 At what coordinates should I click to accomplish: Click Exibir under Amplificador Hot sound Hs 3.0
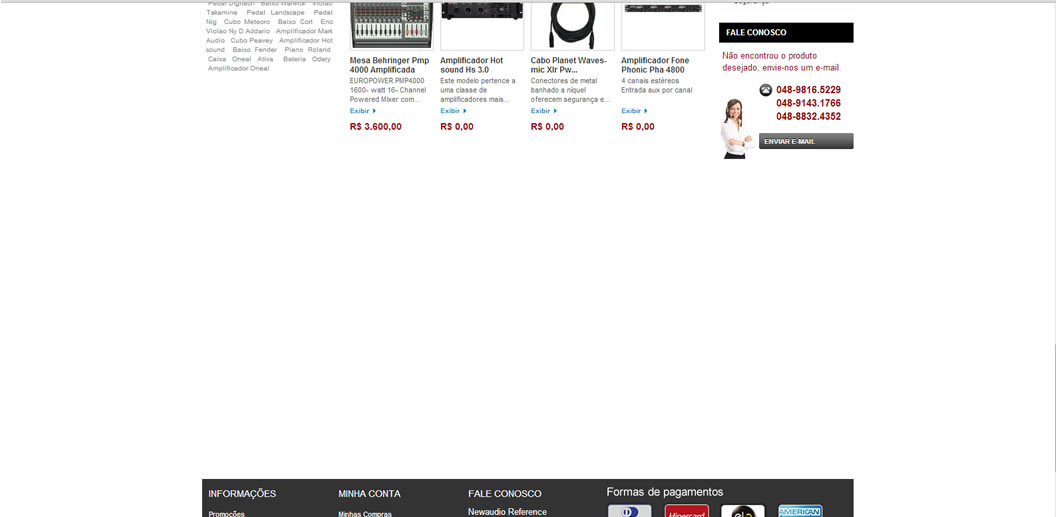pyautogui.click(x=453, y=111)
